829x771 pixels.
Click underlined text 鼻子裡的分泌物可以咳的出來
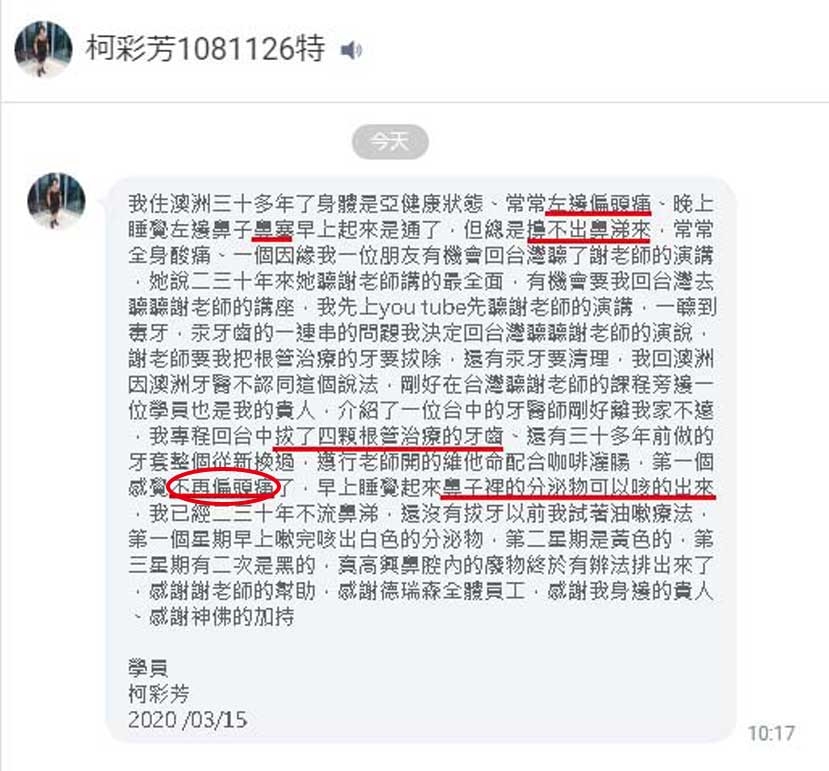(x=578, y=488)
